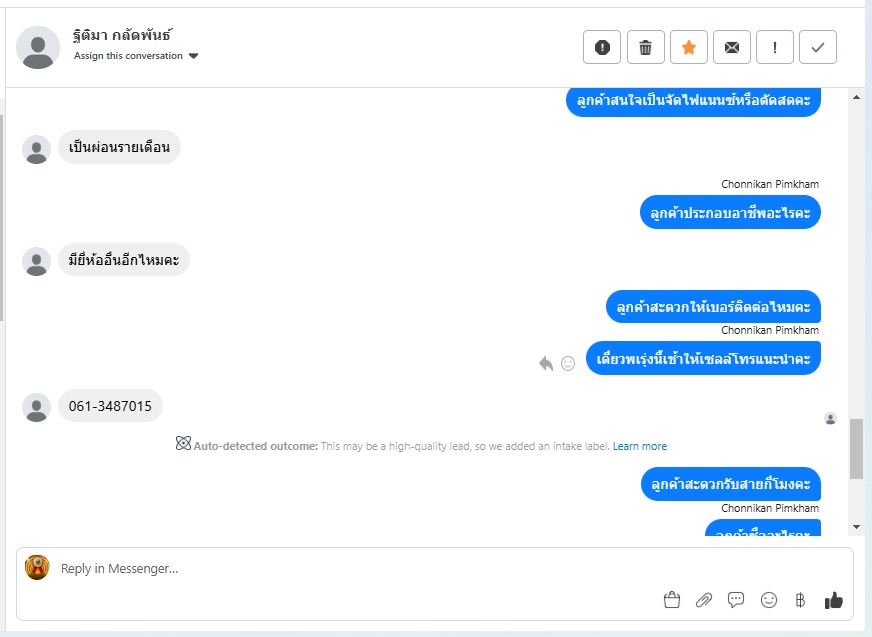Open saved replies speech bubble icon
This screenshot has width=872, height=637.
pyautogui.click(x=736, y=600)
